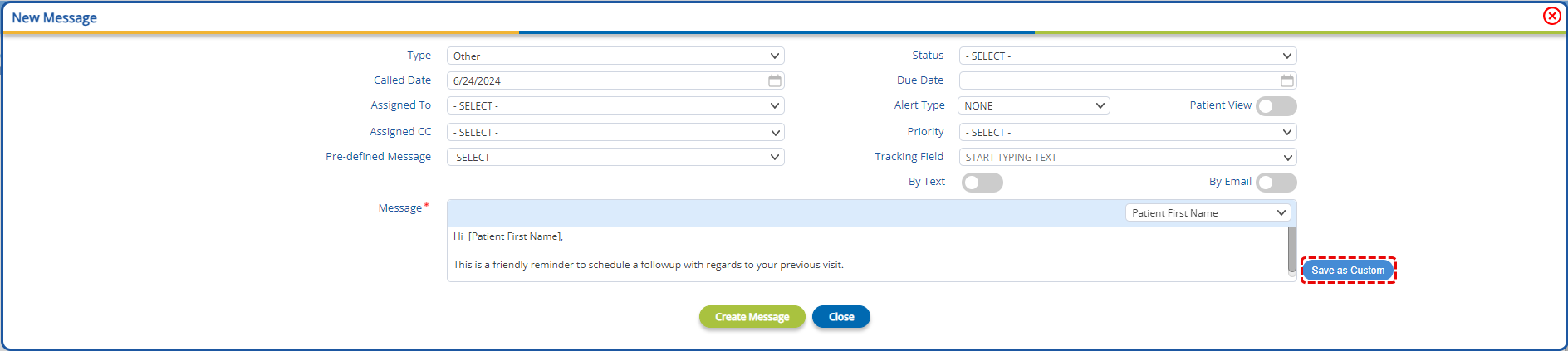Open the Due Date calendar icon

pos(1286,80)
